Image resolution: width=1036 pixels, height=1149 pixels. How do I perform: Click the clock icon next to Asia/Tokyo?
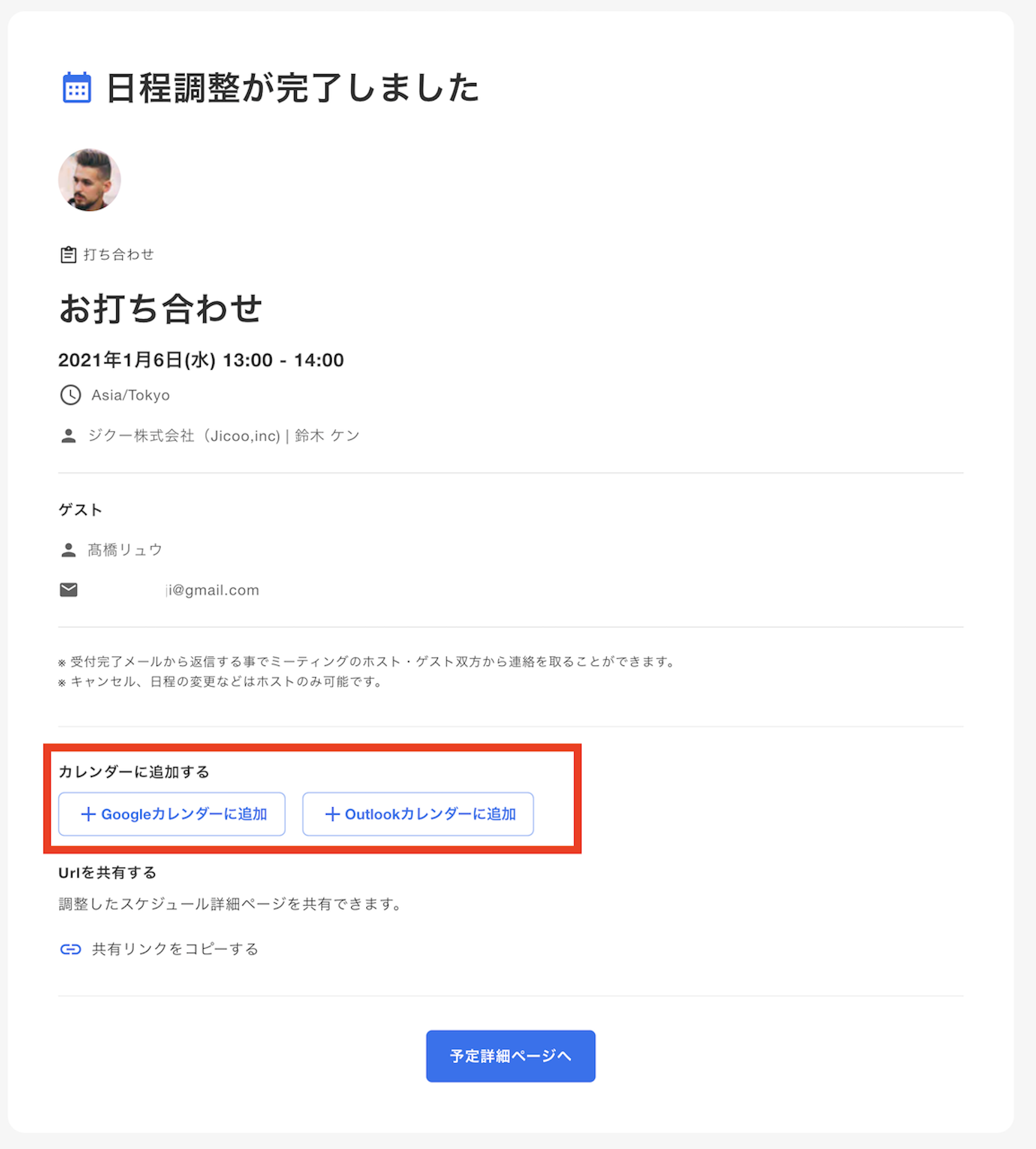click(x=71, y=395)
